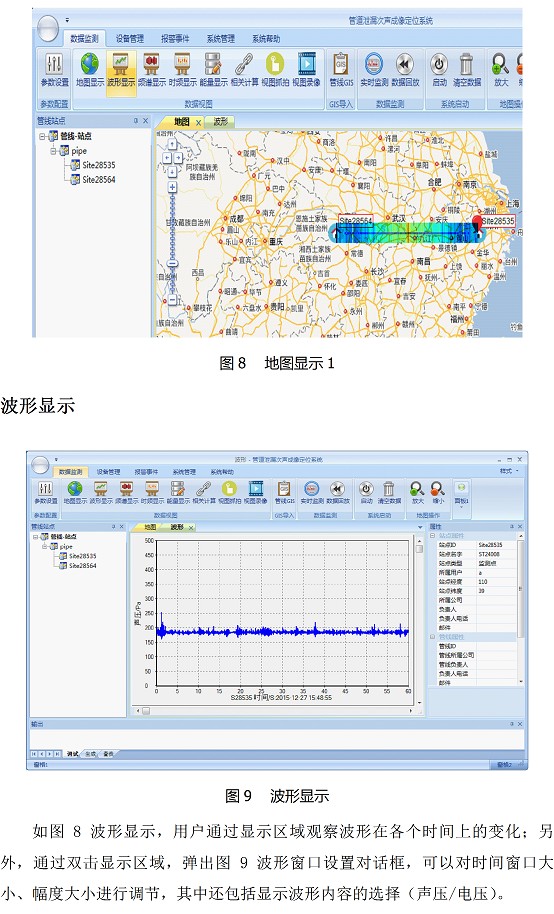
Task: Open 样式 dropdown in lower window
Action: [507, 471]
